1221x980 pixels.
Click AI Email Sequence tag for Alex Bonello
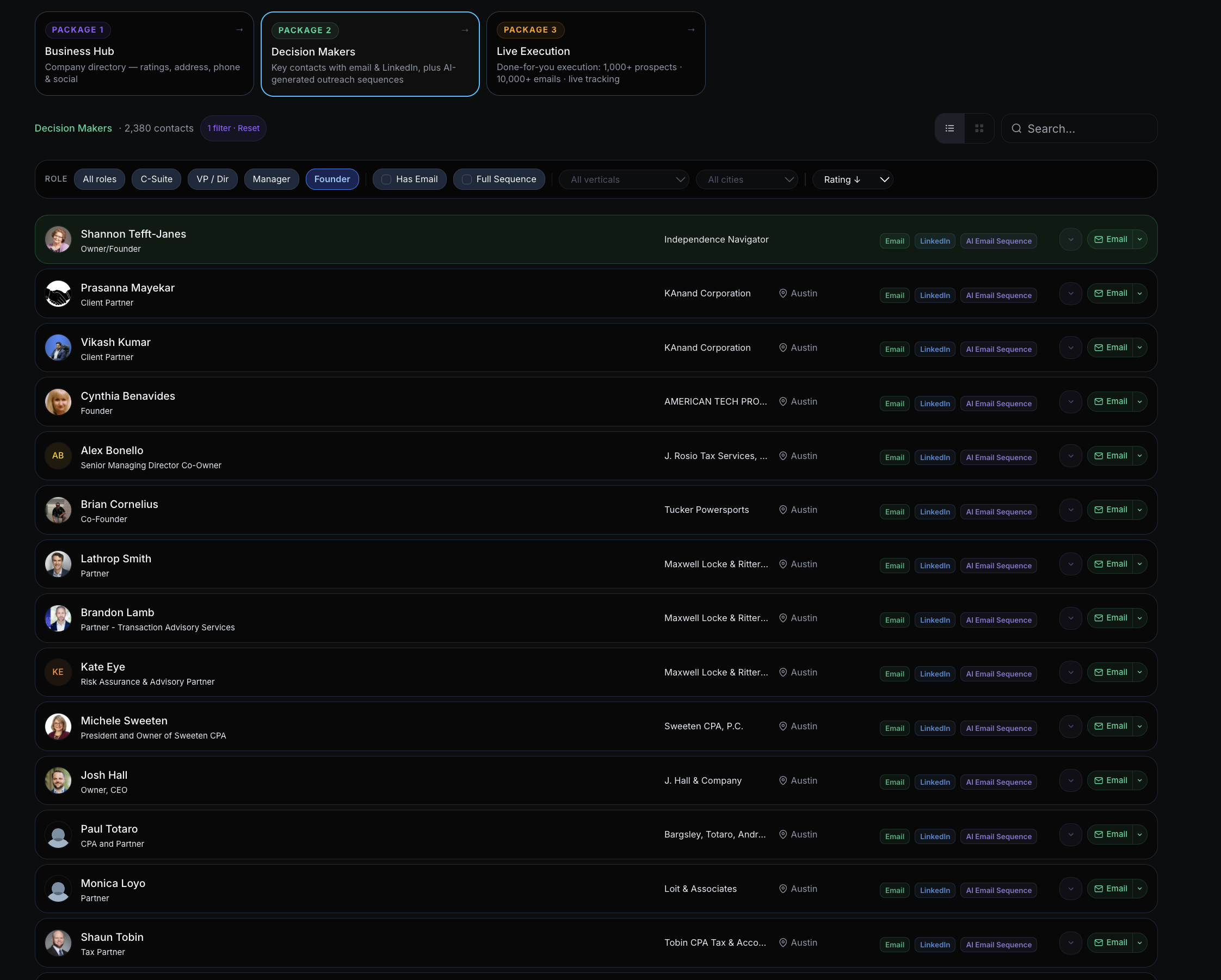point(998,457)
